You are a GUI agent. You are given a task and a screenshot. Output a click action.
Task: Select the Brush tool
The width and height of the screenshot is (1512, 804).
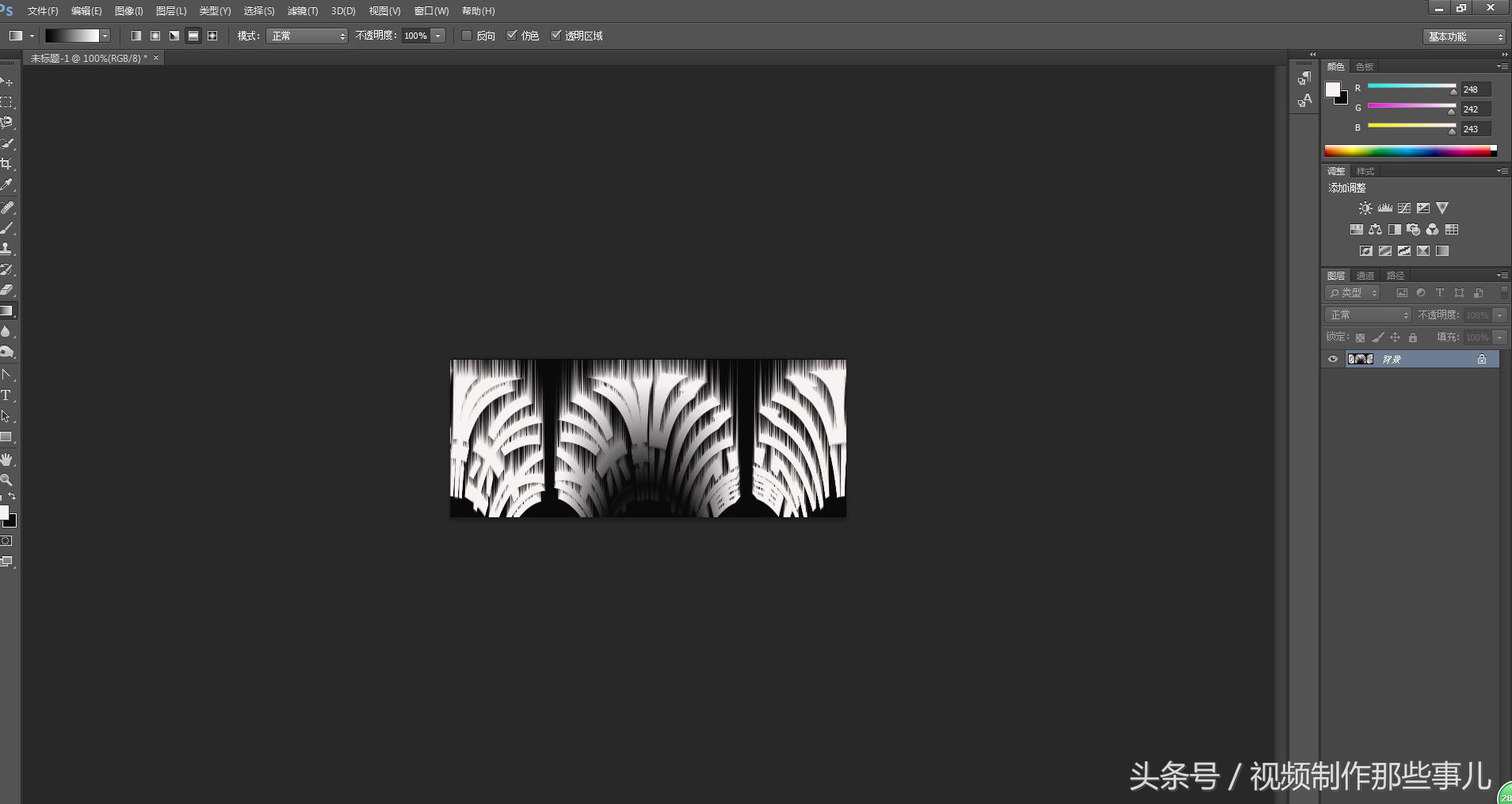[x=6, y=228]
